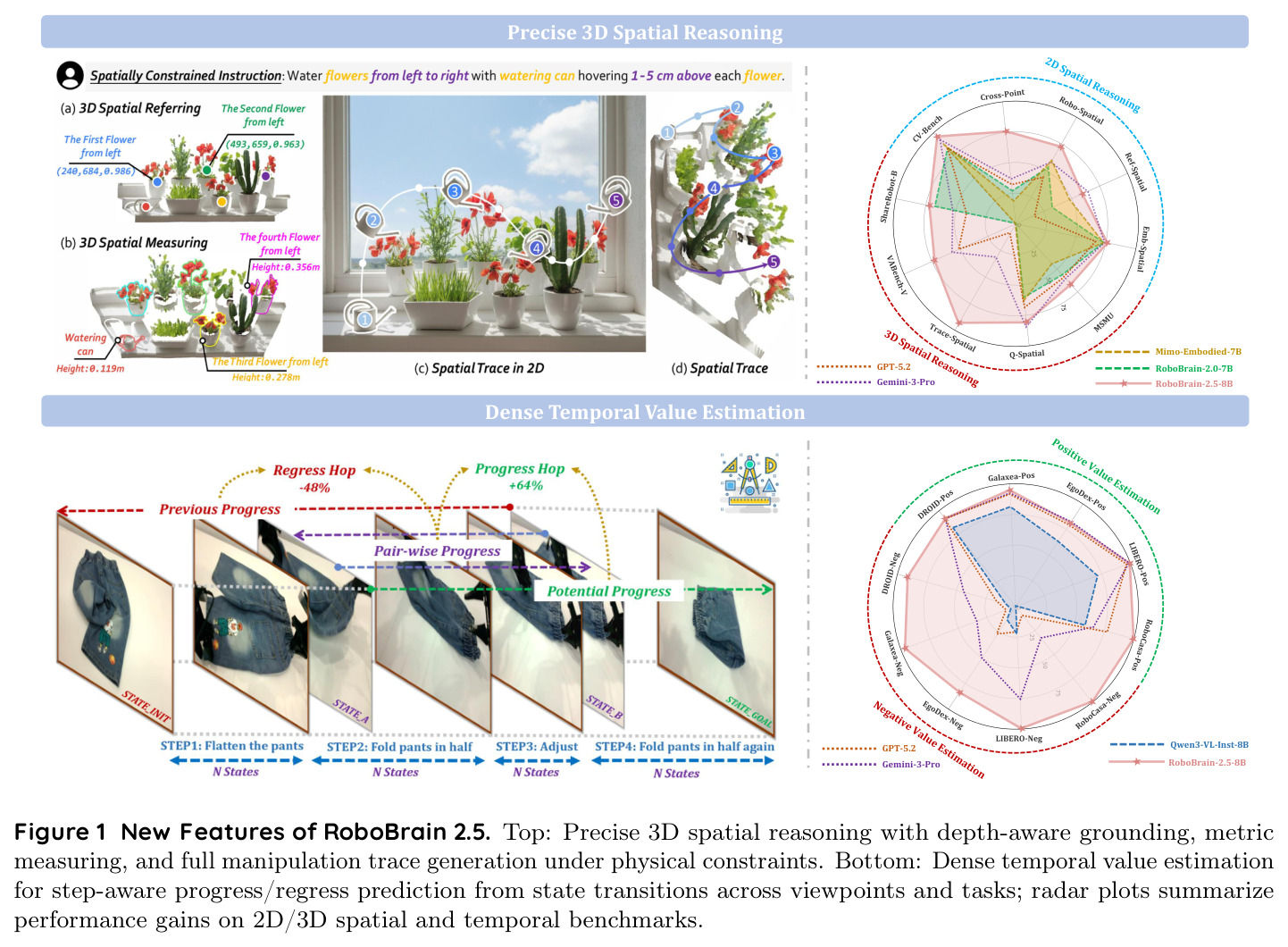Click the 'Pair-wise Progress' purple label

[x=437, y=551]
